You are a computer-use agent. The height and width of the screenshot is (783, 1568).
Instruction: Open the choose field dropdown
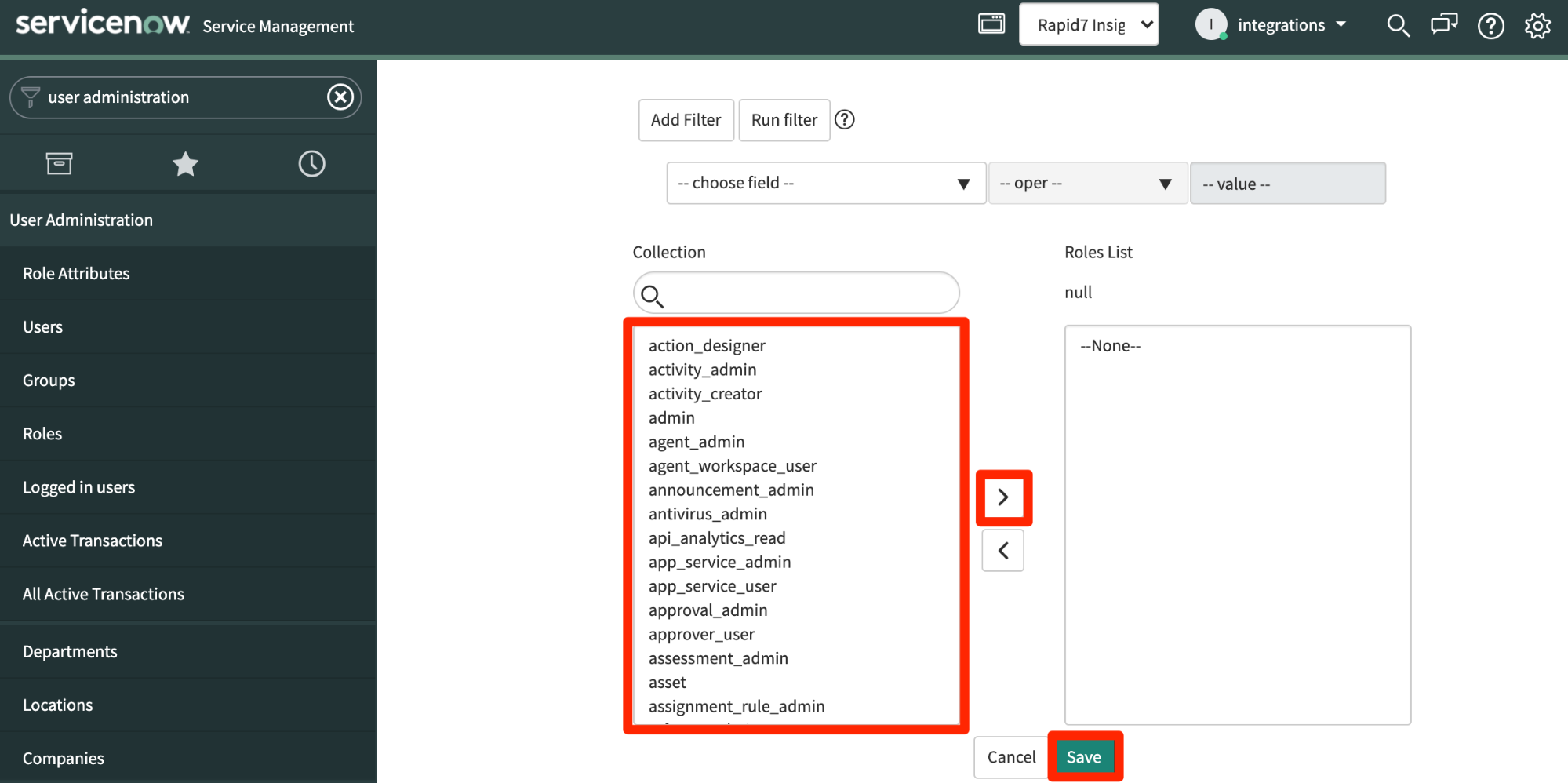[x=826, y=183]
